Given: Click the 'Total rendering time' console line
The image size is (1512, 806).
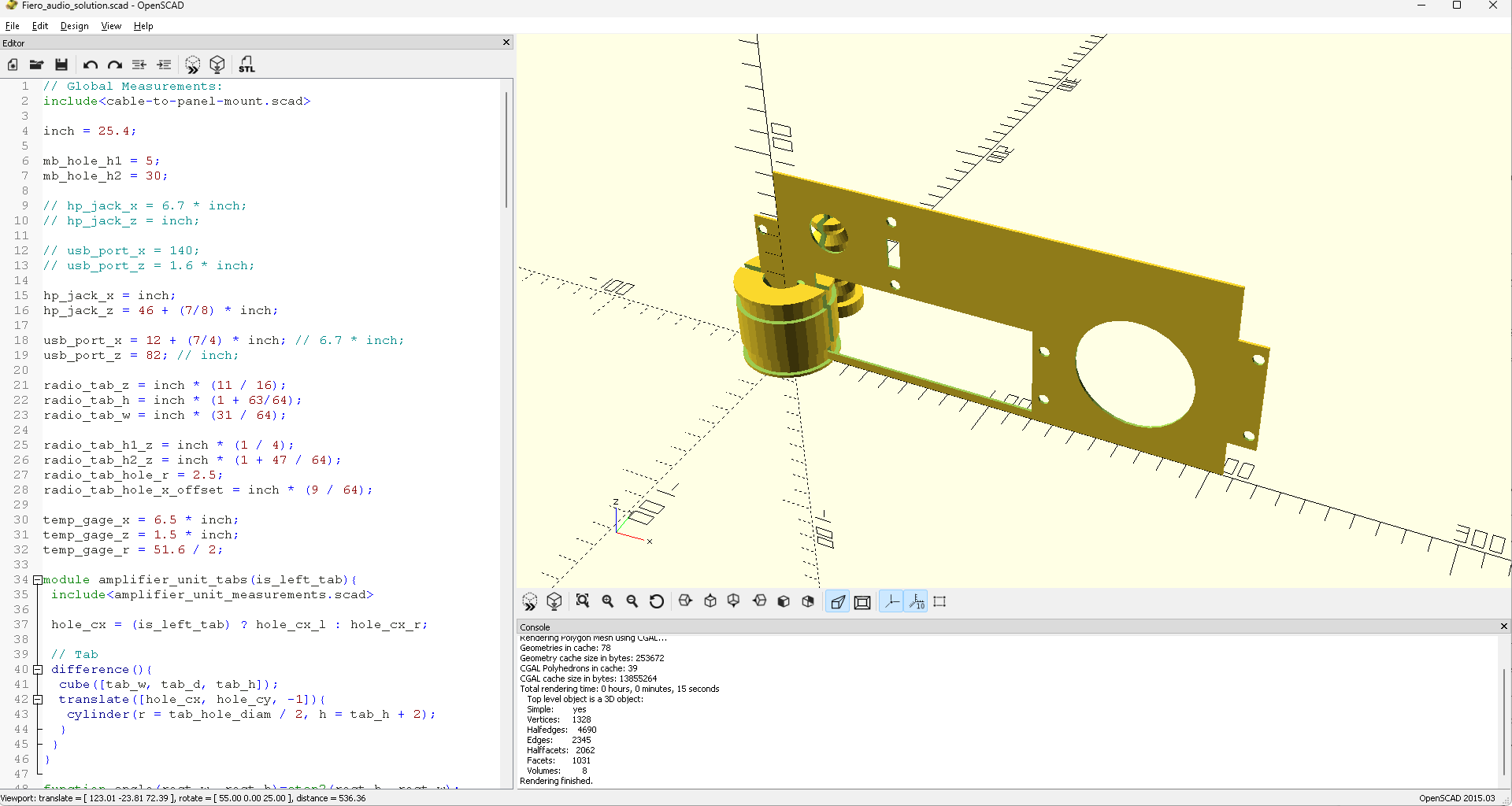Looking at the screenshot, I should [x=620, y=689].
